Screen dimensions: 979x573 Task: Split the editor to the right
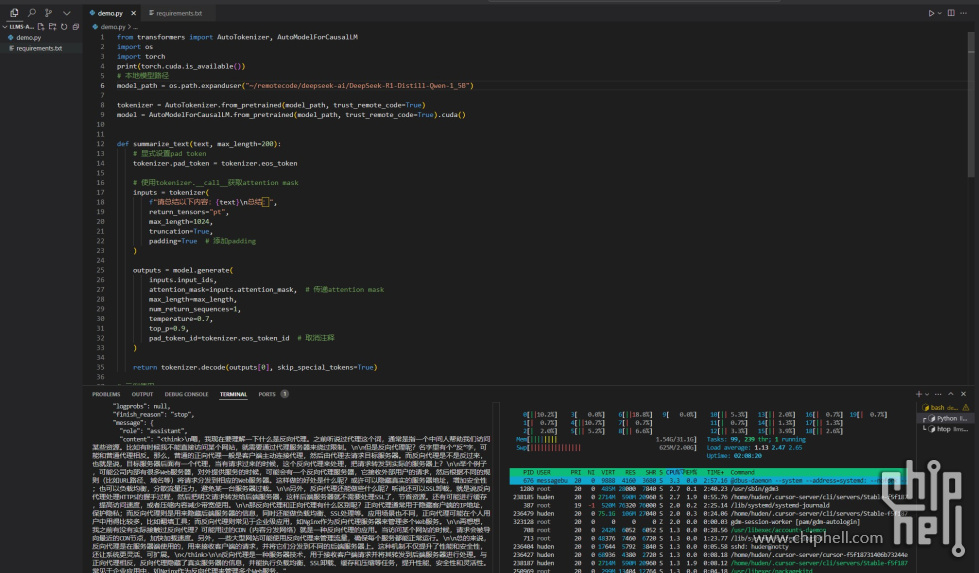point(951,13)
